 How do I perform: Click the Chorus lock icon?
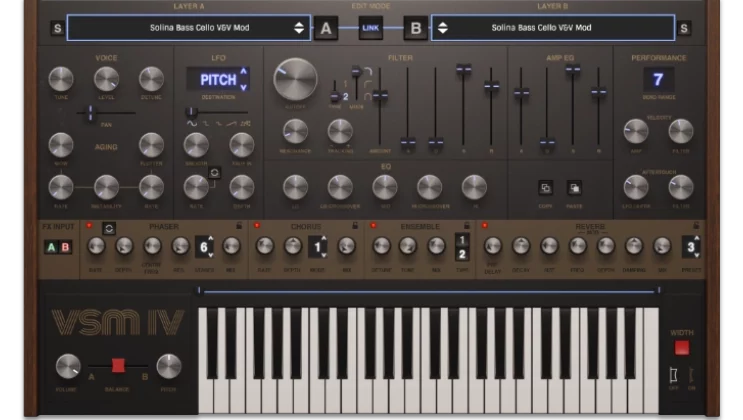(x=355, y=227)
